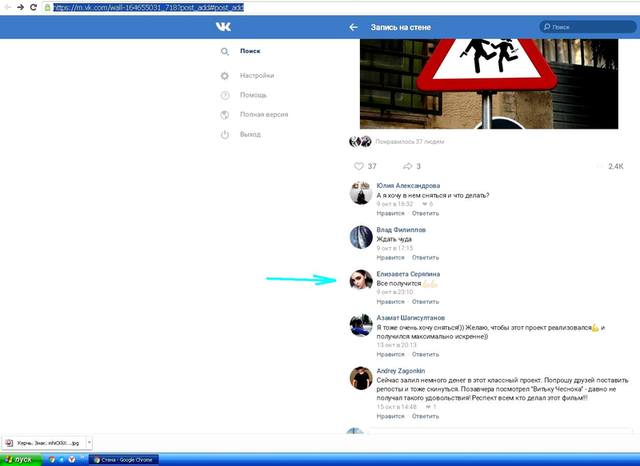Click Нравится under Юлия Александрова's comment
Screen dimensions: 640x466
(390, 213)
